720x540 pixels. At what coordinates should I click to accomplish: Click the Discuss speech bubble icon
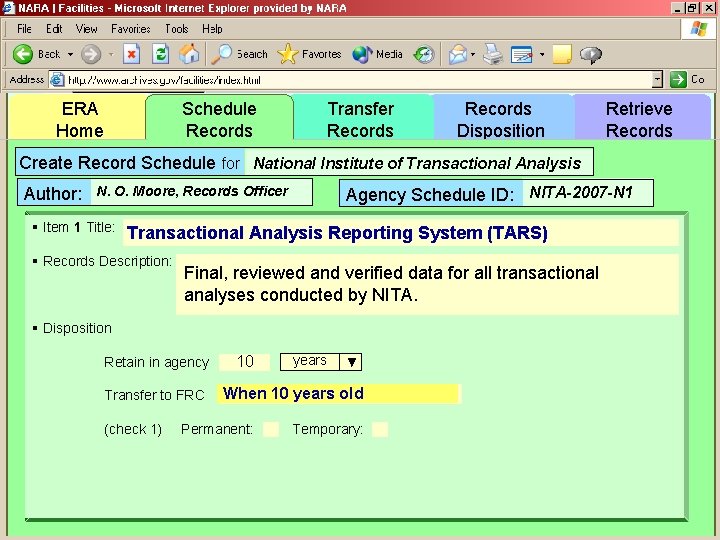591,55
